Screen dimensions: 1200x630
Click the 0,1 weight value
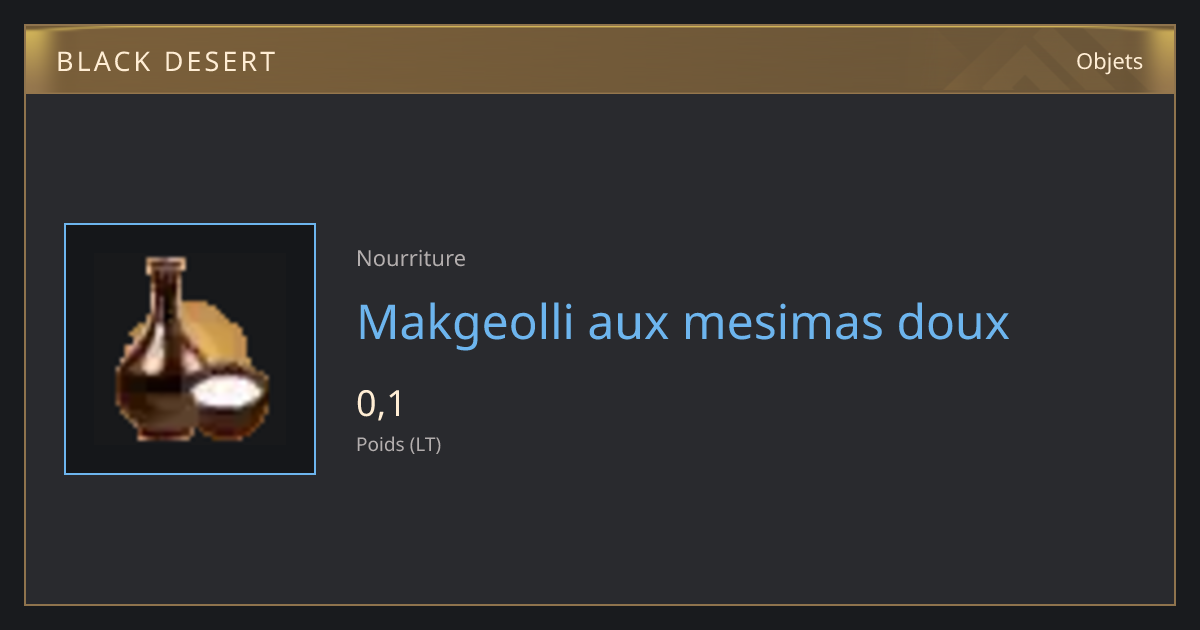[380, 403]
